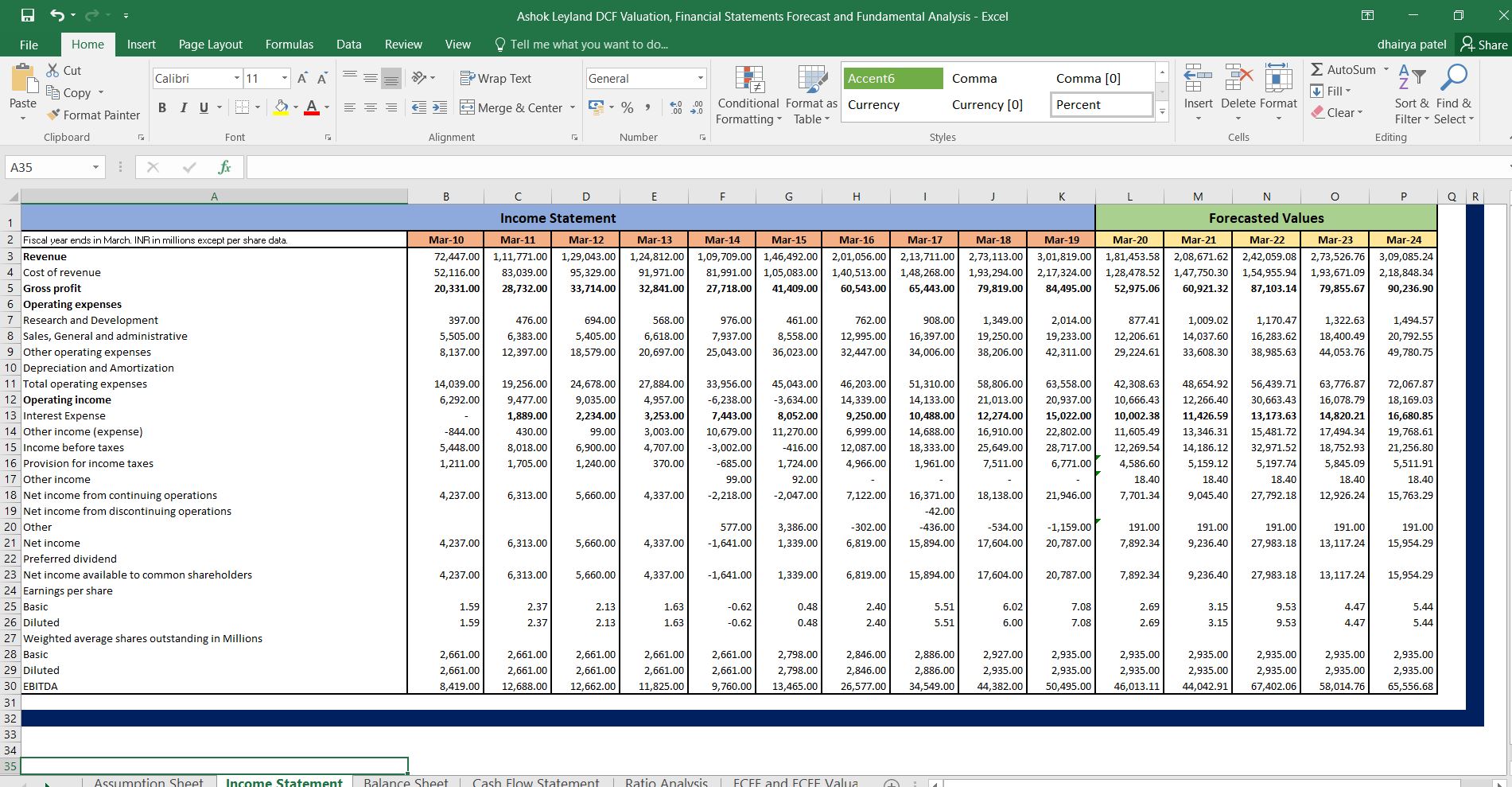Open Font dialog launcher

tap(328, 138)
